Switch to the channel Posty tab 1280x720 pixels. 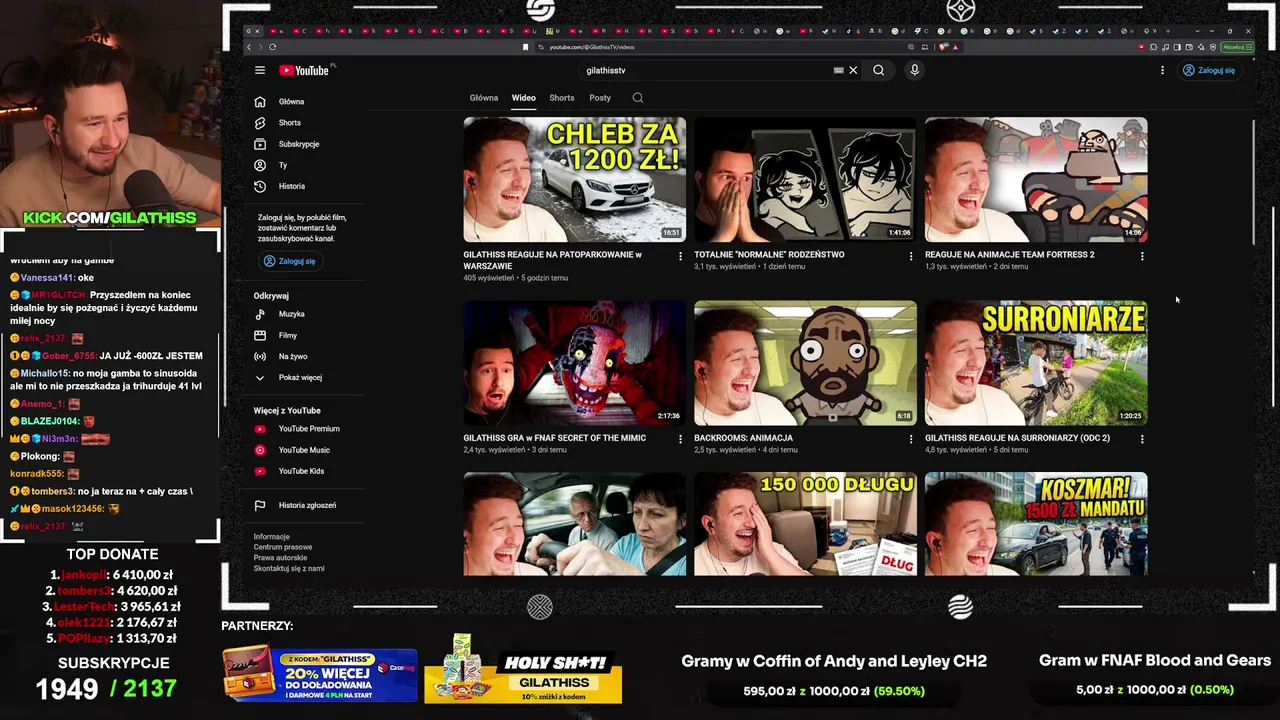(600, 98)
